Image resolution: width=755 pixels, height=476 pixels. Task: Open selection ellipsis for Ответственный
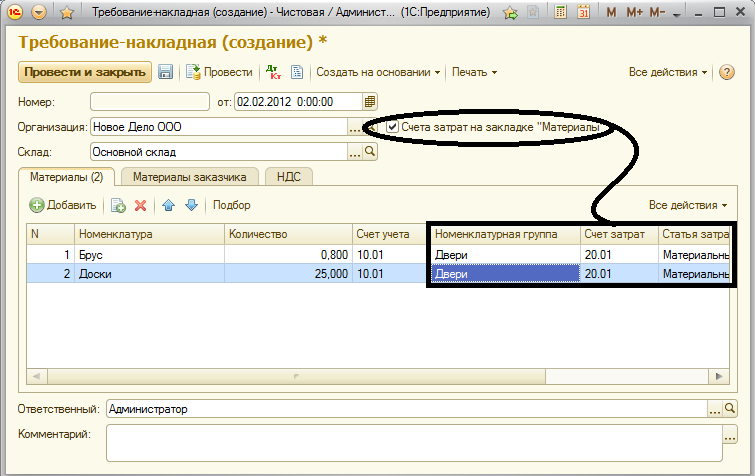point(715,409)
